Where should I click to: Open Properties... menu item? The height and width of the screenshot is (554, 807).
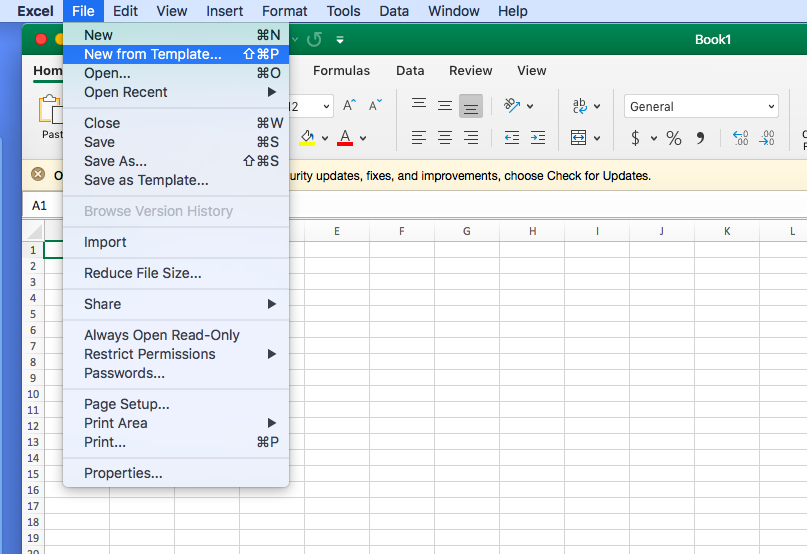176,473
